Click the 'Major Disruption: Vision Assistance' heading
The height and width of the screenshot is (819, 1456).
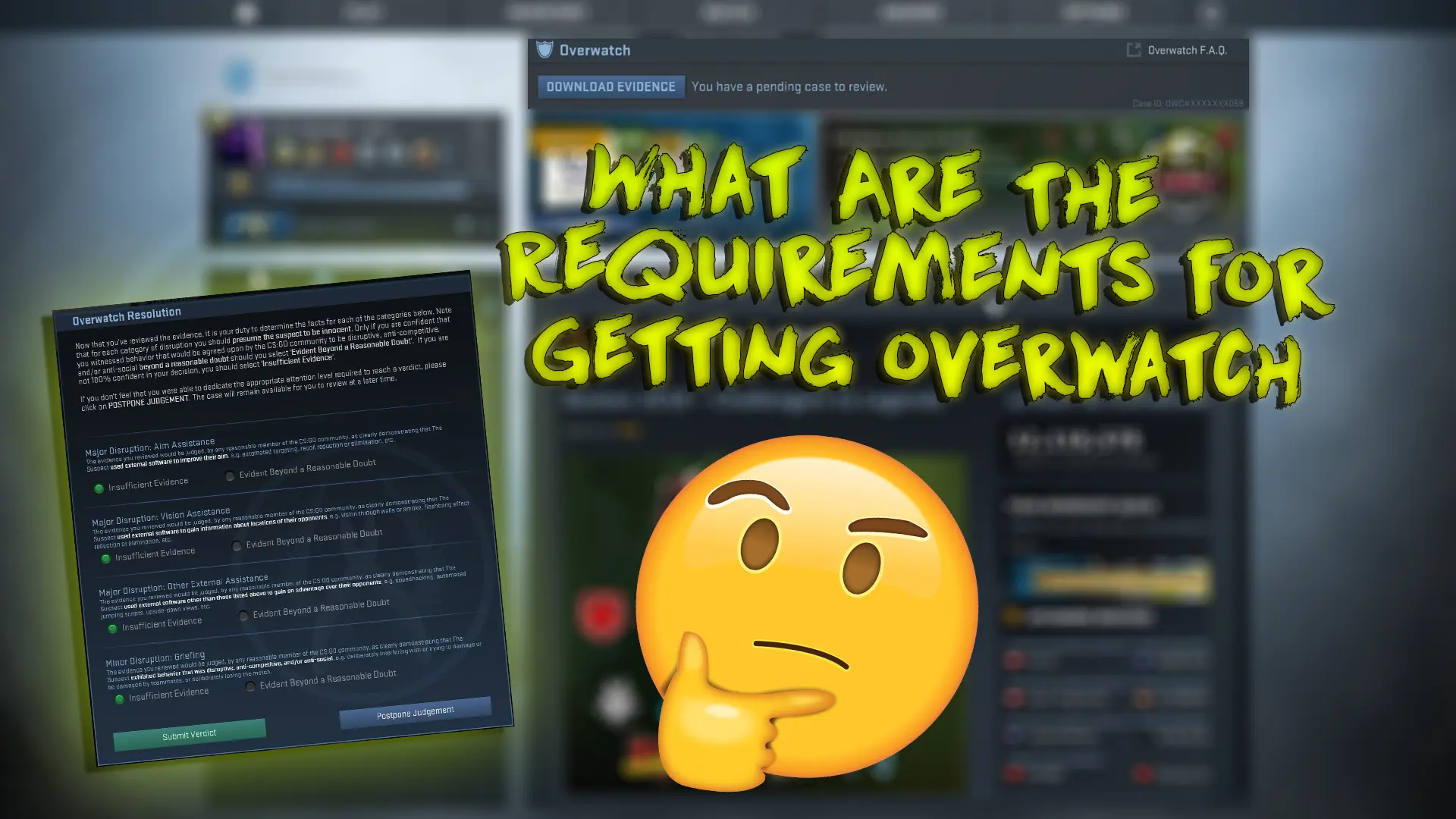[161, 516]
